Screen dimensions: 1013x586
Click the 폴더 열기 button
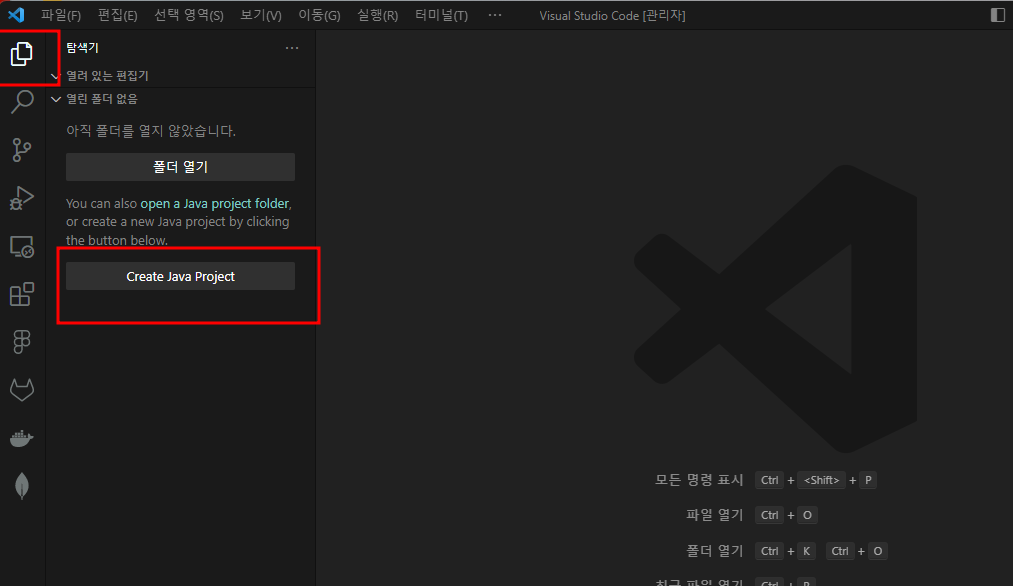[180, 167]
